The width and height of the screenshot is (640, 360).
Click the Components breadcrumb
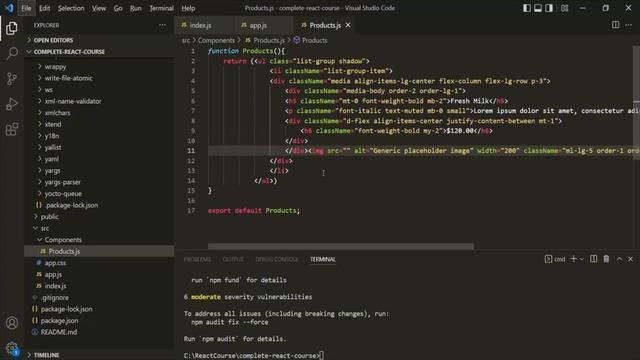tap(216, 40)
